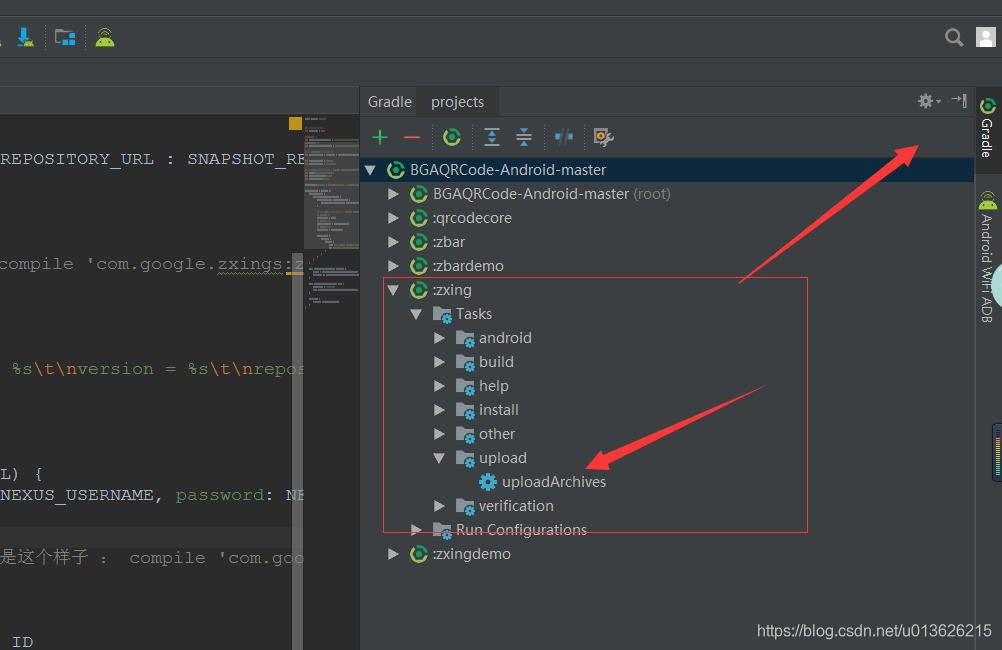Expand BGAQRCode-Android-master (root) node

pos(394,194)
